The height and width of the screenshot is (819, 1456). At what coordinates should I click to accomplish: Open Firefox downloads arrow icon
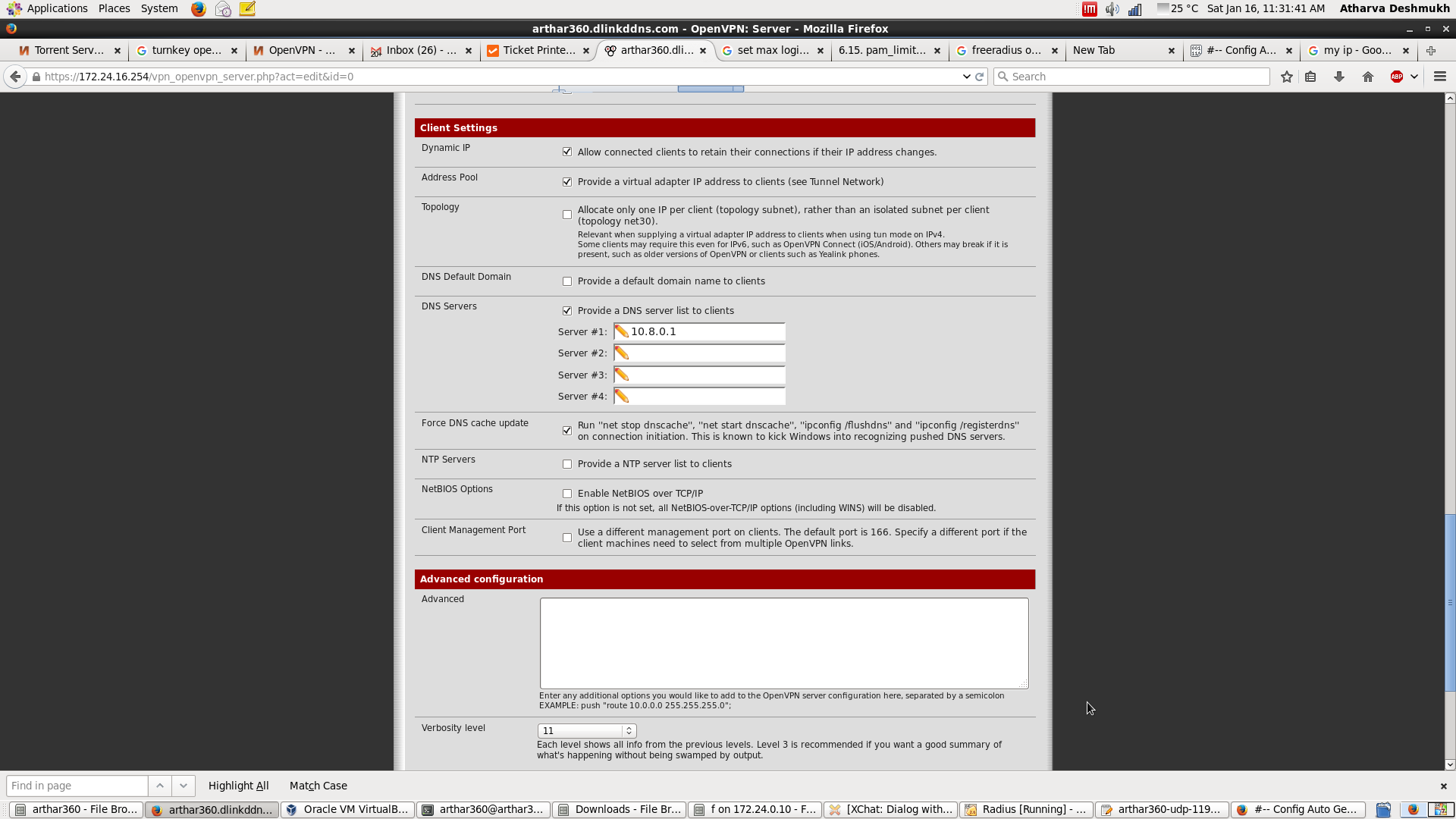point(1339,77)
